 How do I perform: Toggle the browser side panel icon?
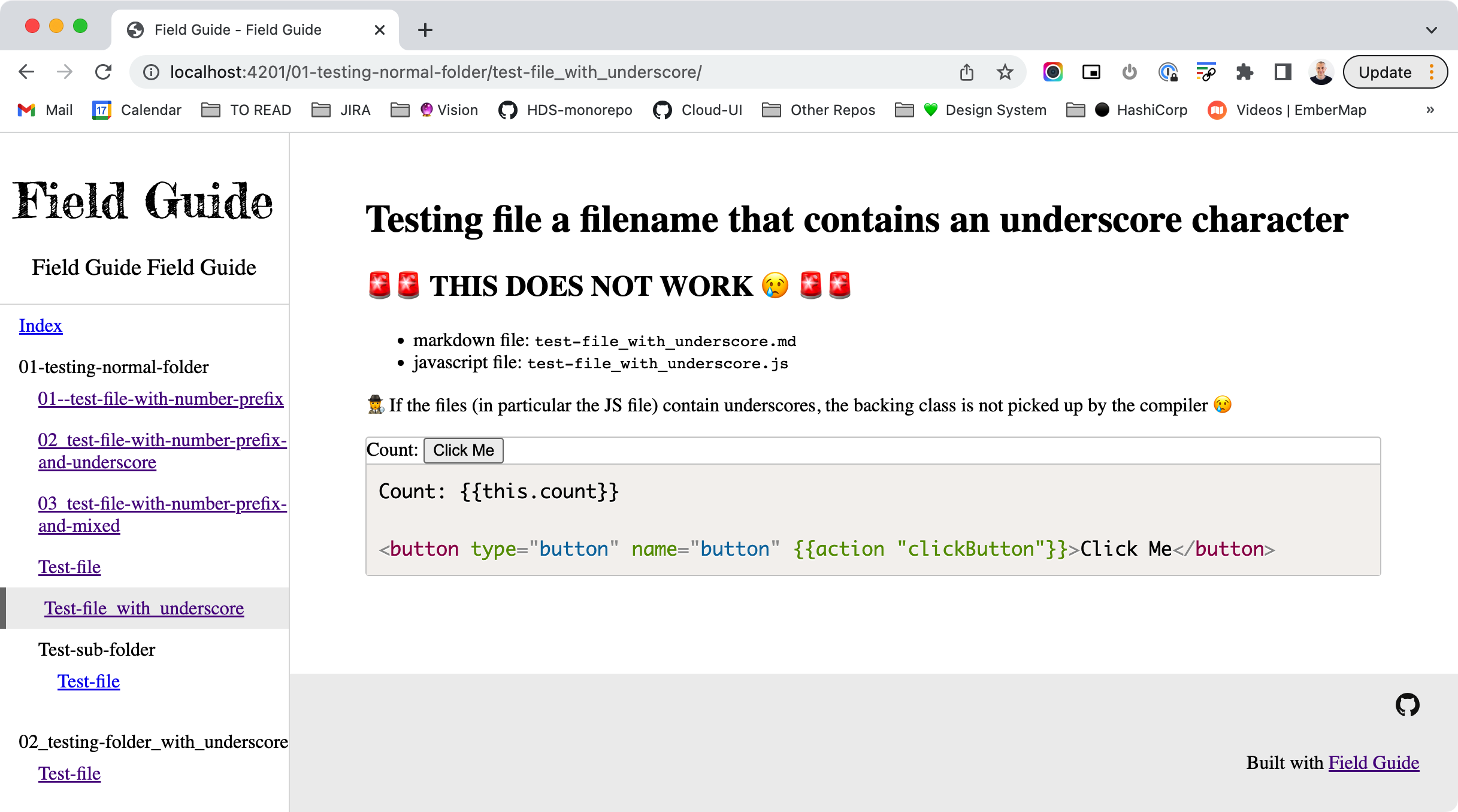click(1282, 72)
